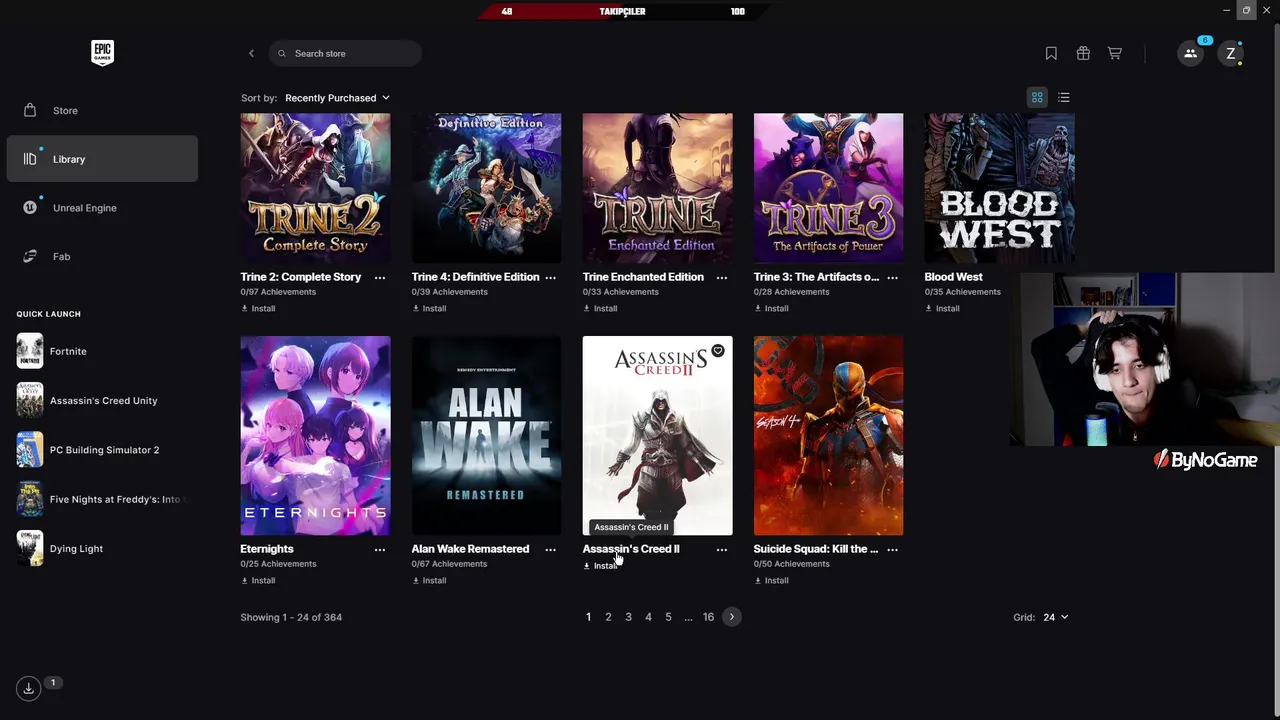The height and width of the screenshot is (720, 1280).
Task: Open the Grid 24 count dropdown
Action: 1055,617
